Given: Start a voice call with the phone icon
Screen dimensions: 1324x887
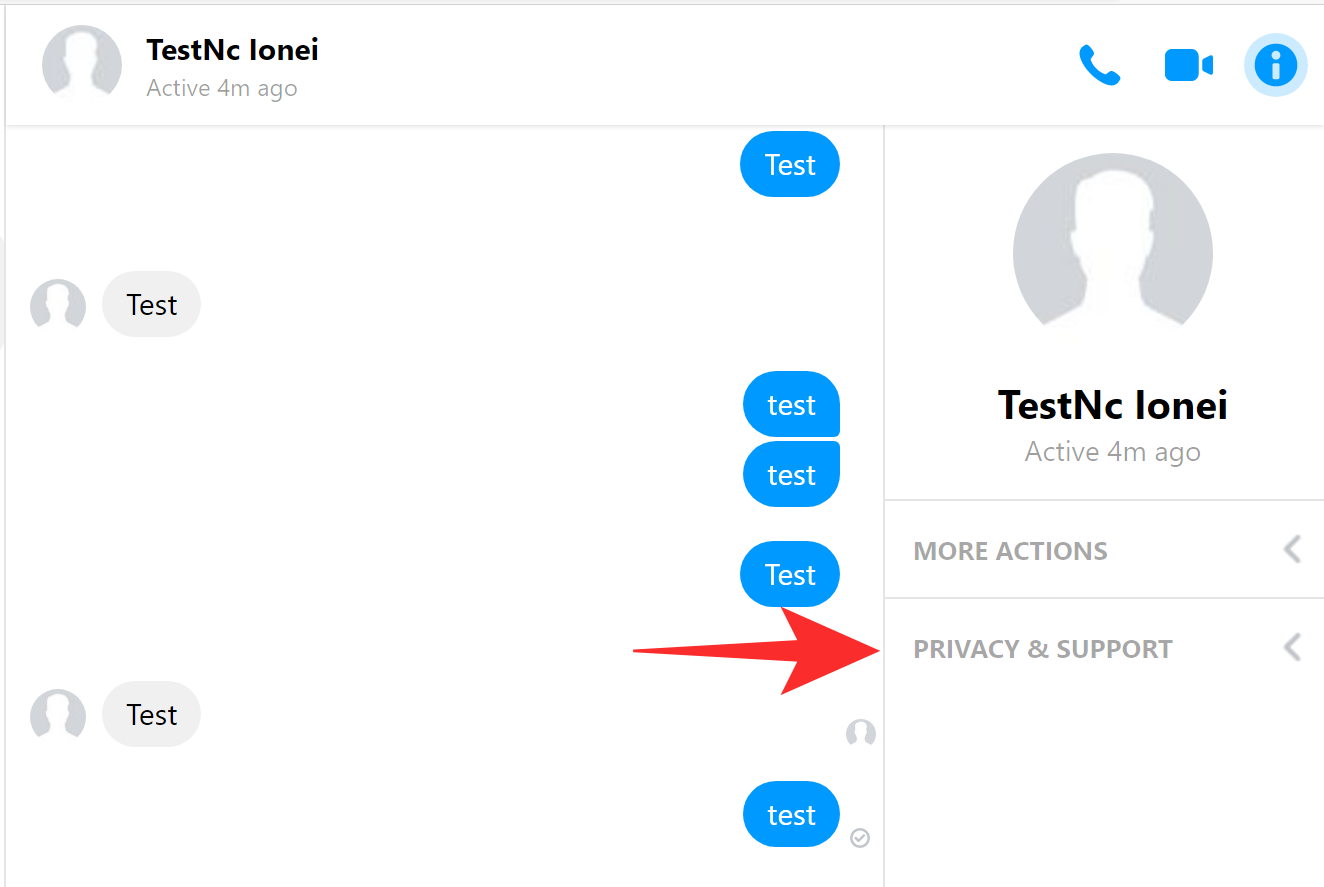Looking at the screenshot, I should (x=1099, y=66).
